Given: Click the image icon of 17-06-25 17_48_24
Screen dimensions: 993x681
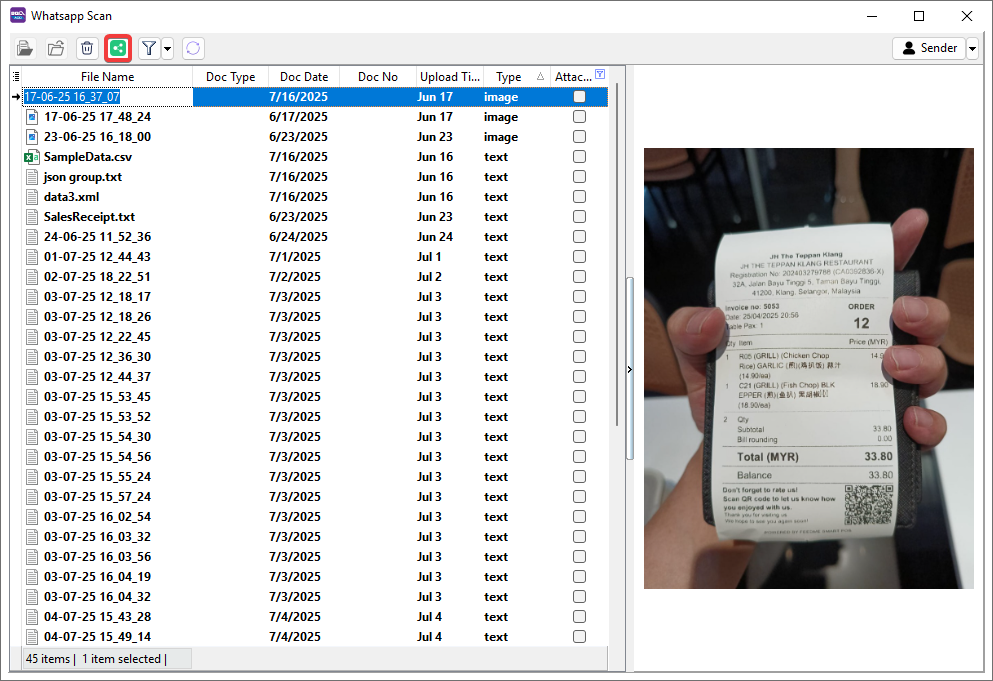Looking at the screenshot, I should [x=32, y=117].
